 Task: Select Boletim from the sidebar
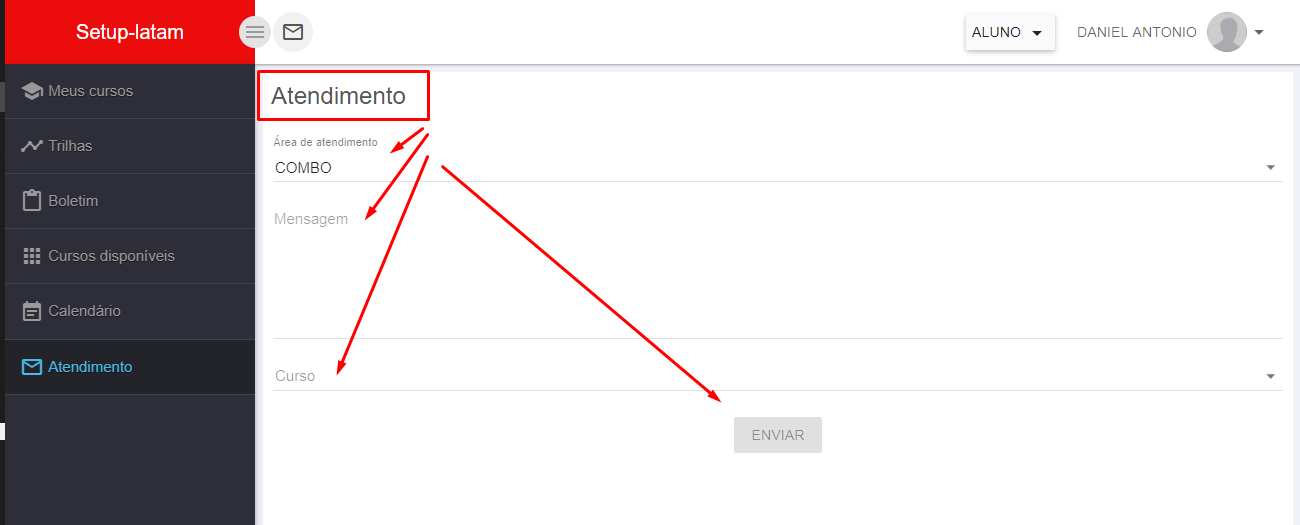pyautogui.click(x=130, y=201)
